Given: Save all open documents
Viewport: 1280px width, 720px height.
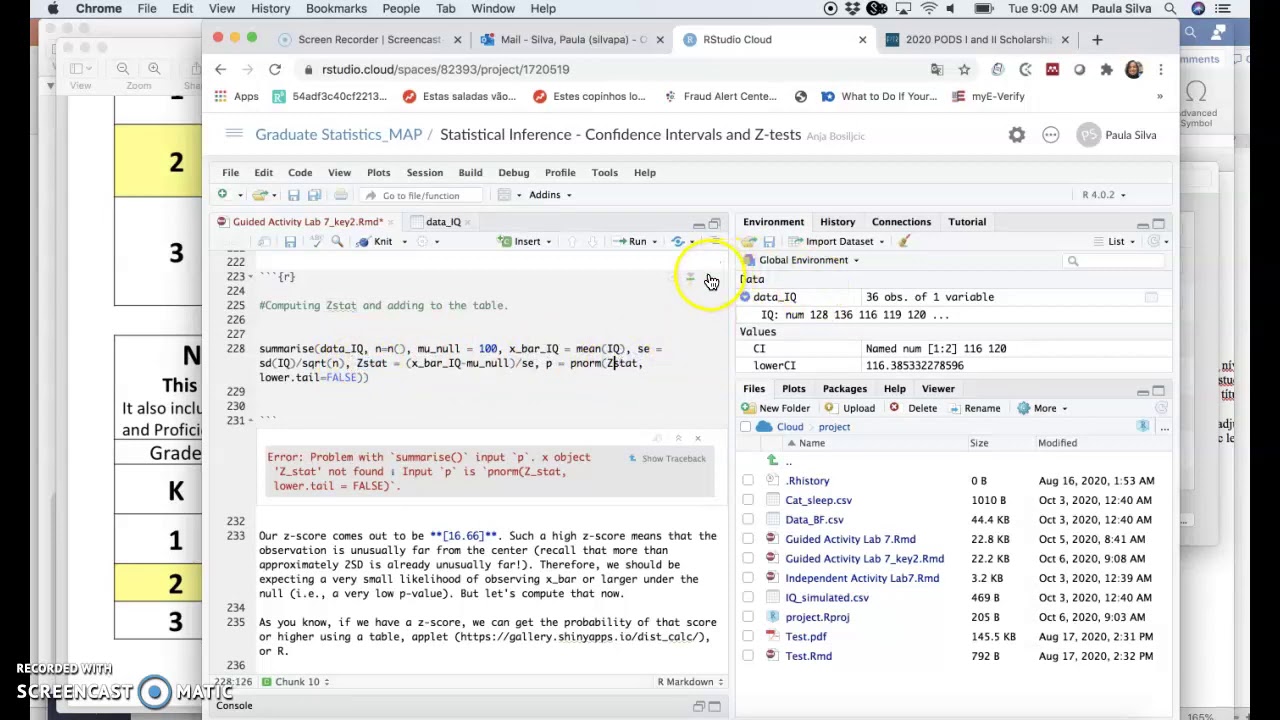Looking at the screenshot, I should 314,195.
